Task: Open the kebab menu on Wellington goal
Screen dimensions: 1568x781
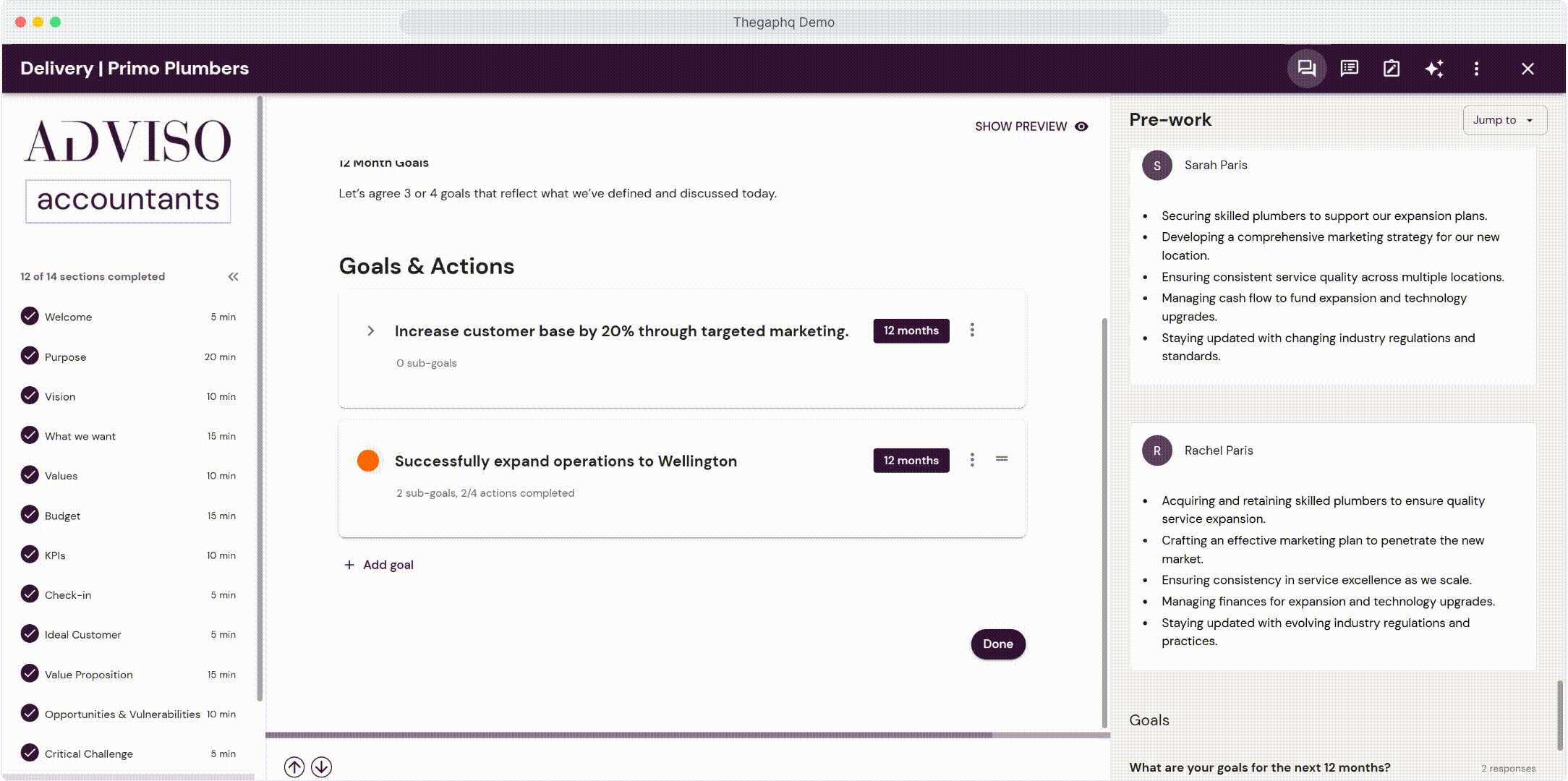Action: pyautogui.click(x=972, y=460)
